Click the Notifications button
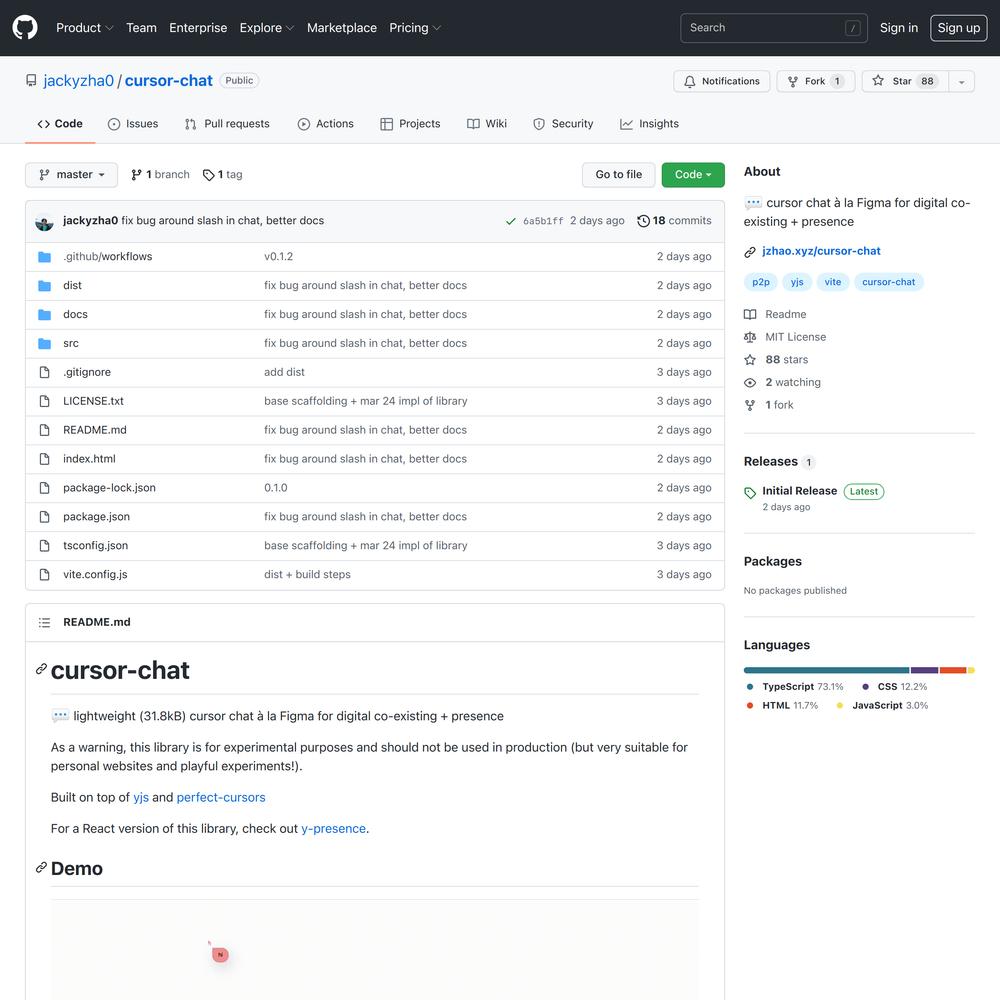Screen dimensions: 1000x1000 (721, 81)
